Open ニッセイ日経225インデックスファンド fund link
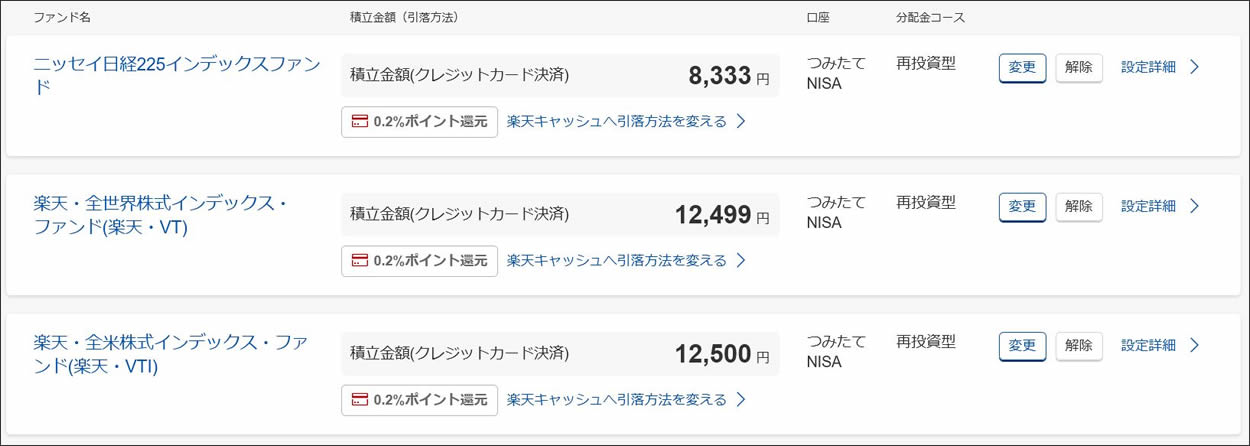1250x446 pixels. (177, 75)
